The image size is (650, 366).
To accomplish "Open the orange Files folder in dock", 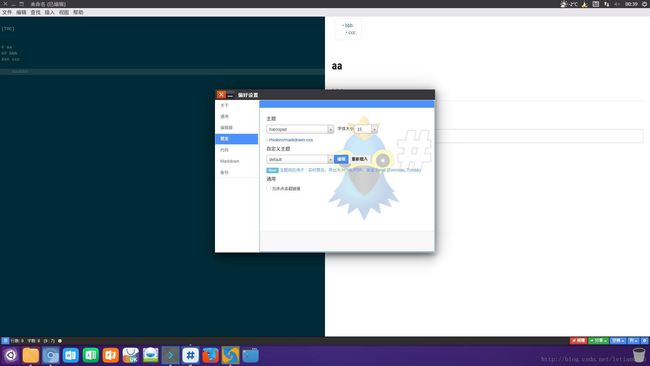I will [x=31, y=355].
